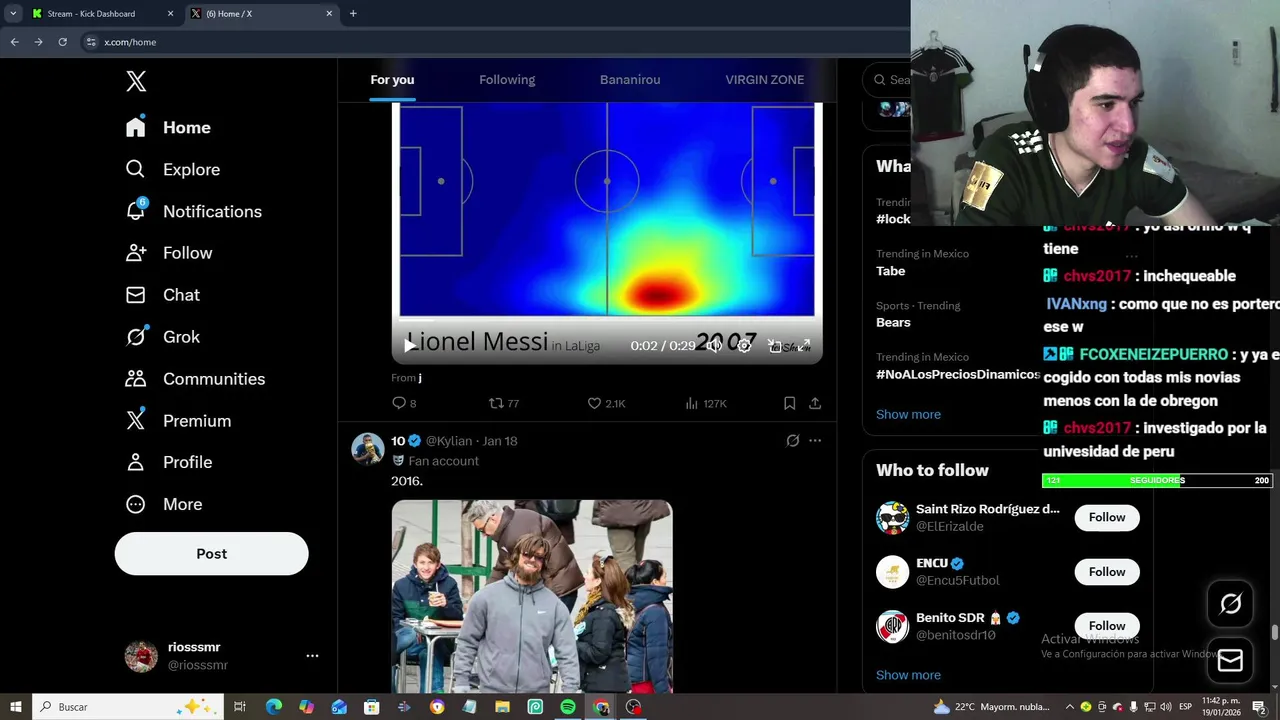1280x720 pixels.
Task: Open video settings gear
Action: point(744,346)
